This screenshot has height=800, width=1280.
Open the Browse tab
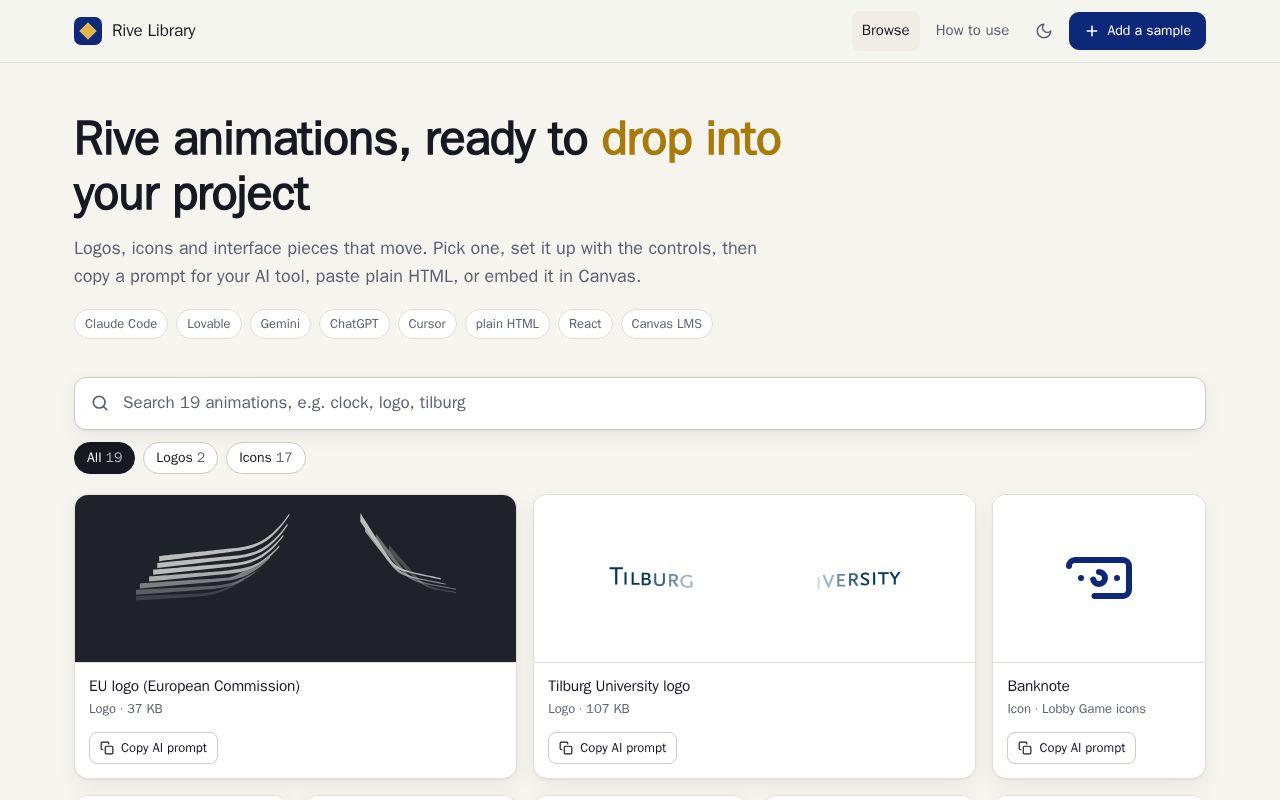click(x=885, y=31)
